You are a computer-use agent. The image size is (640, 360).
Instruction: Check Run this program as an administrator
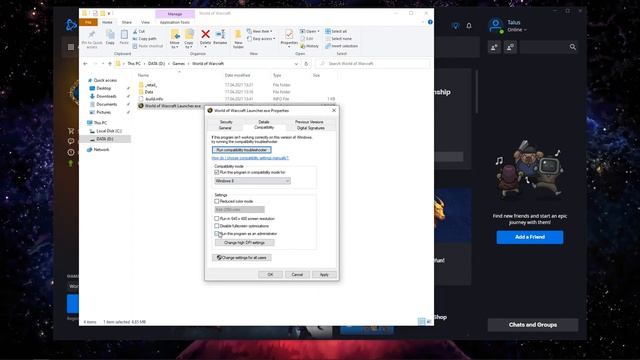(x=217, y=233)
